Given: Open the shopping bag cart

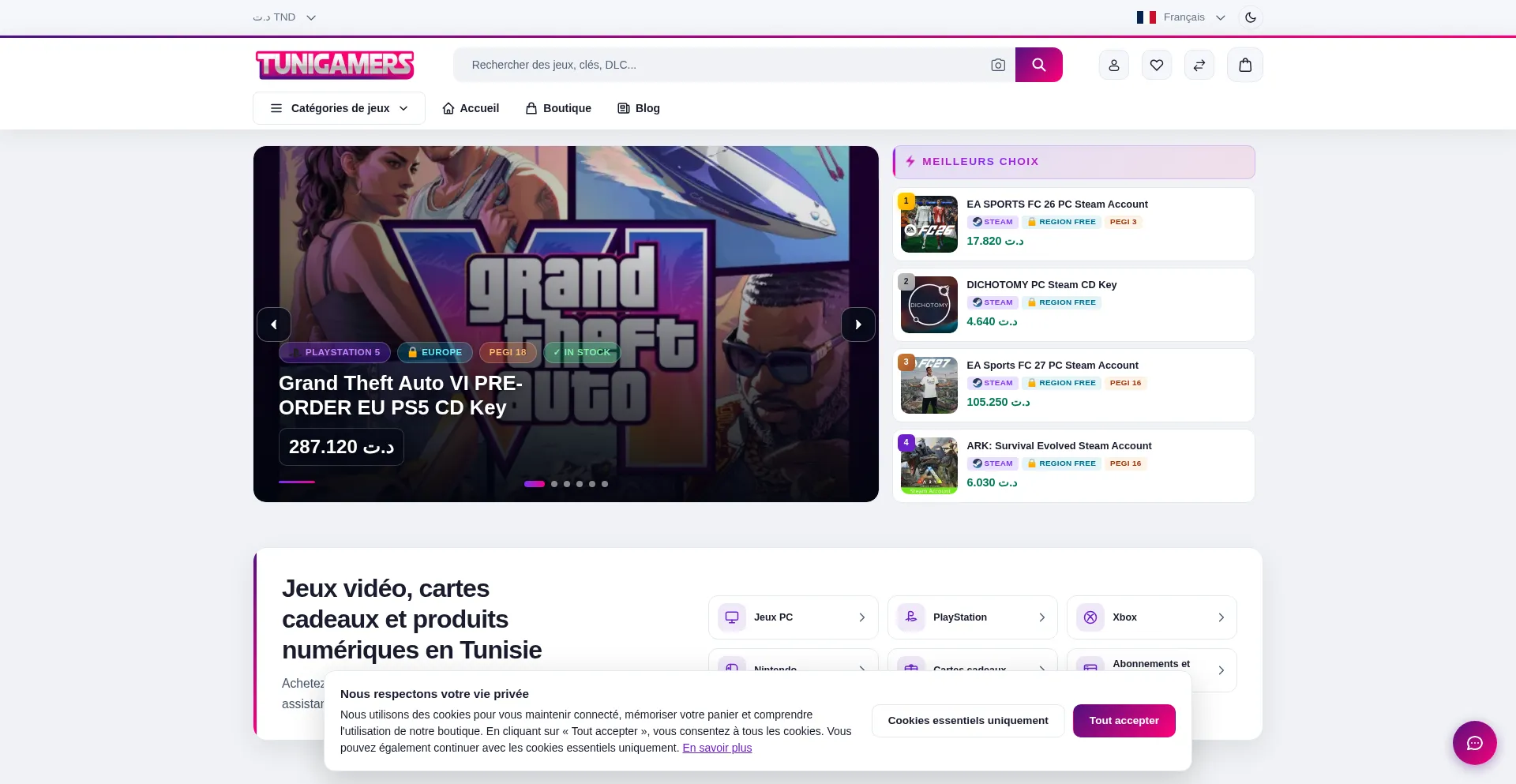Looking at the screenshot, I should 1245,65.
